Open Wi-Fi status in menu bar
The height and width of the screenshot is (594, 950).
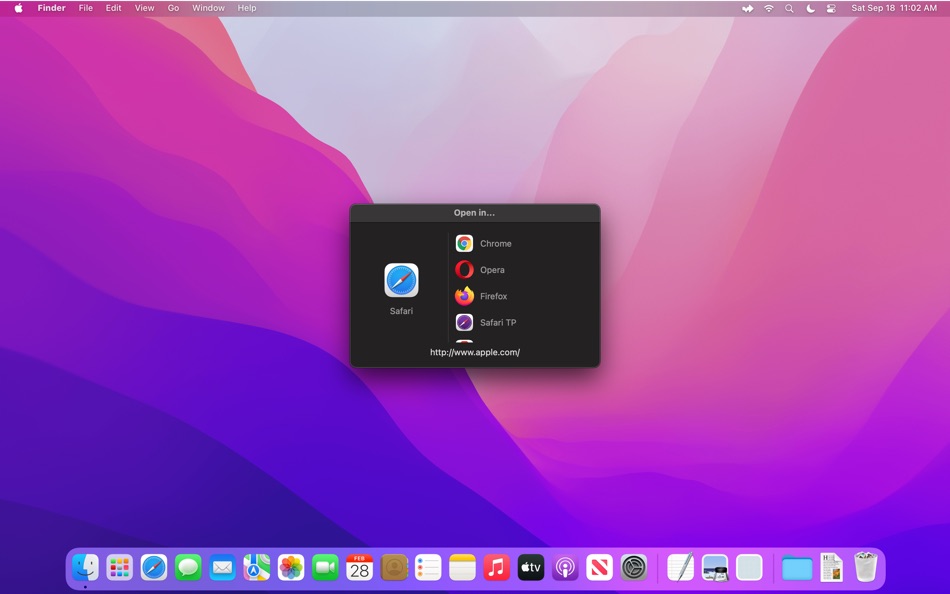(x=768, y=8)
